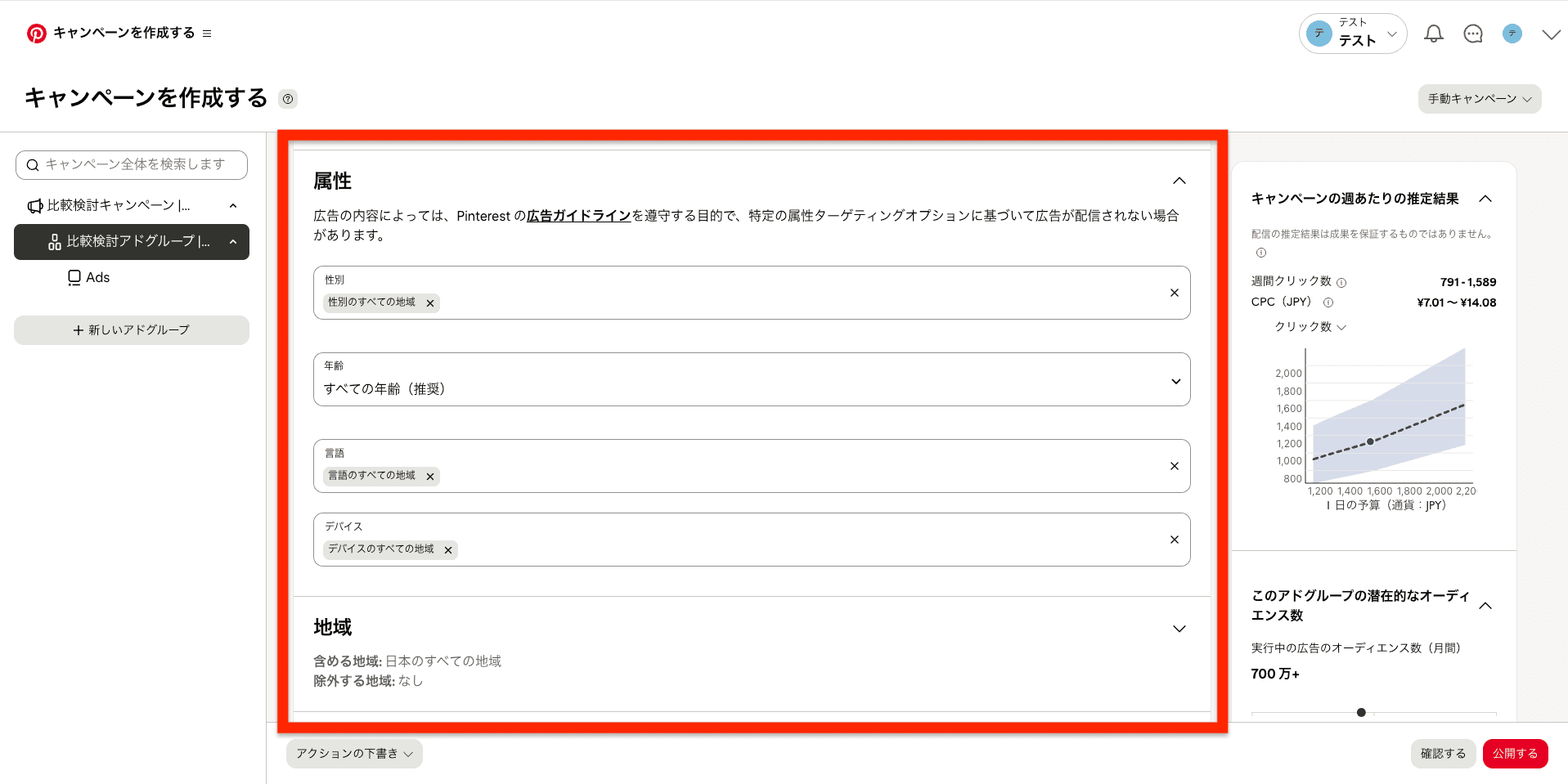
Task: Click the help question mark beside page title
Action: point(288,99)
